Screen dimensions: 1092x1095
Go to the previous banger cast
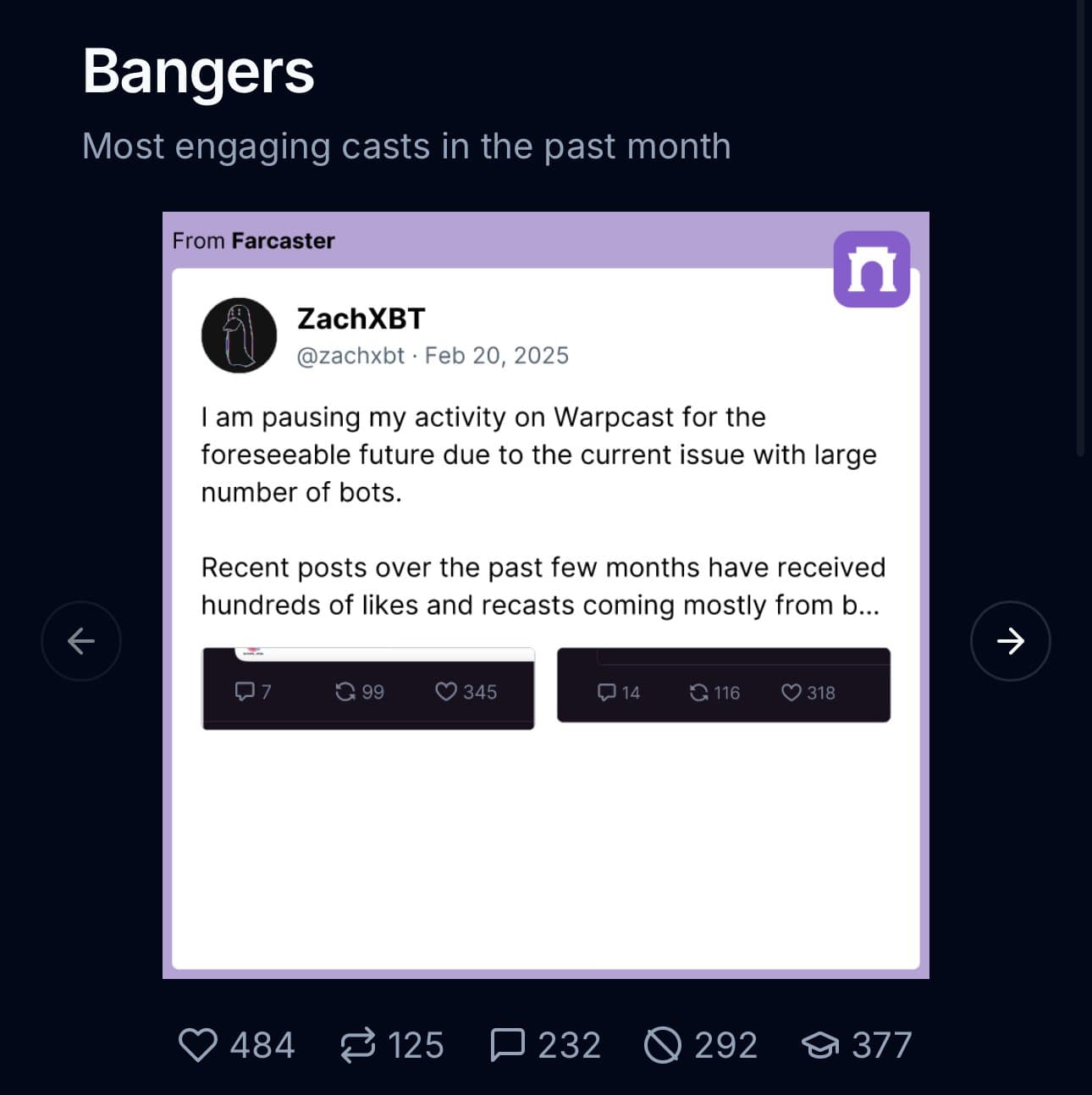(81, 641)
